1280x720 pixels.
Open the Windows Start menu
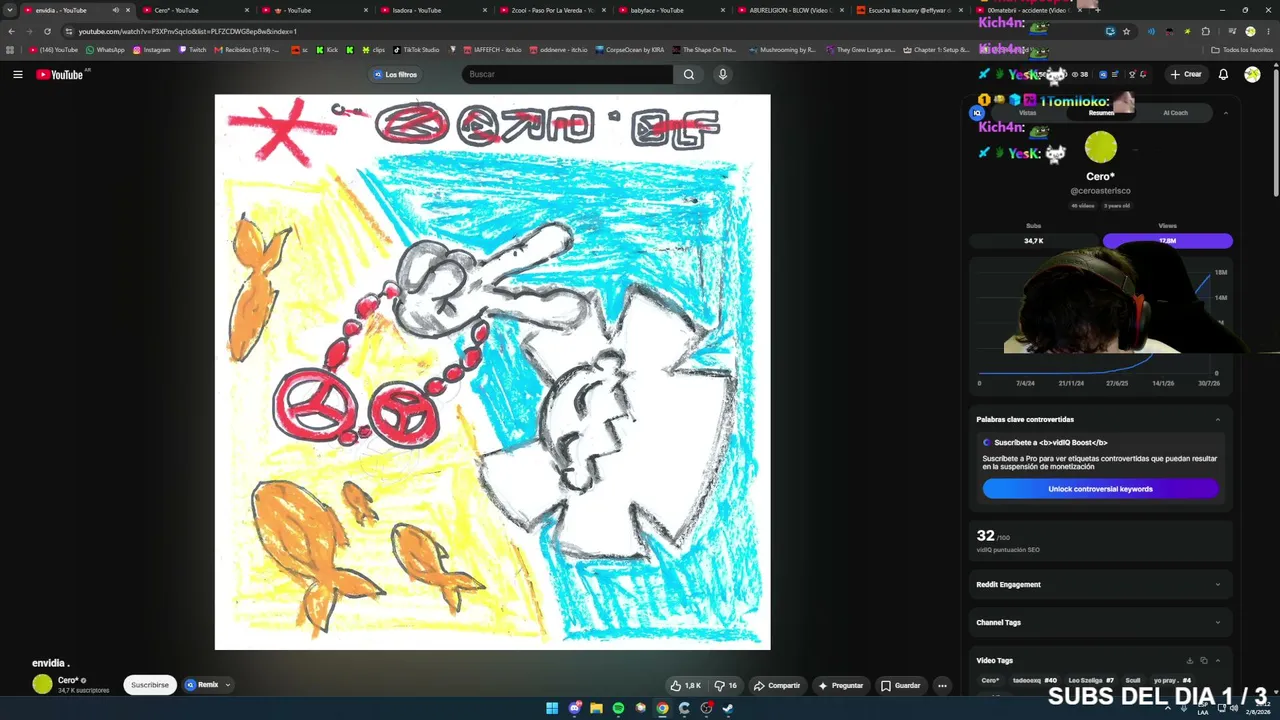coord(552,708)
